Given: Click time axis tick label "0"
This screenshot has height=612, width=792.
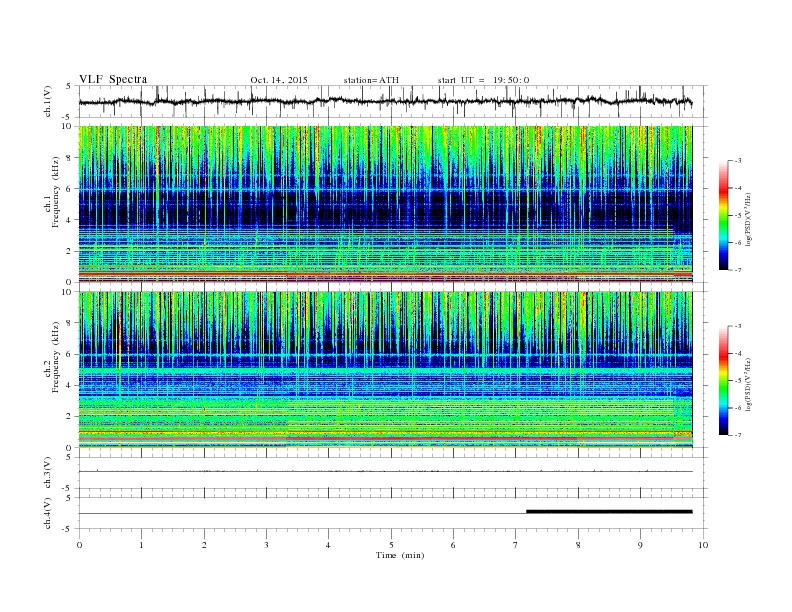Looking at the screenshot, I should coord(79,545).
